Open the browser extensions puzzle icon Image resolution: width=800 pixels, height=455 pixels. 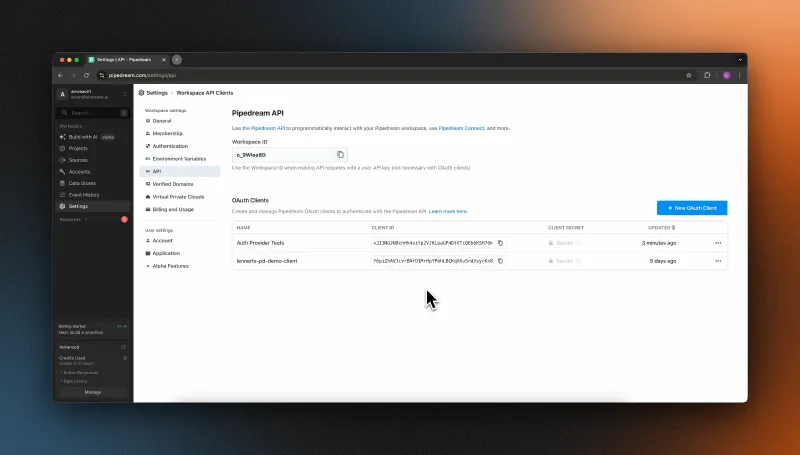(x=707, y=75)
